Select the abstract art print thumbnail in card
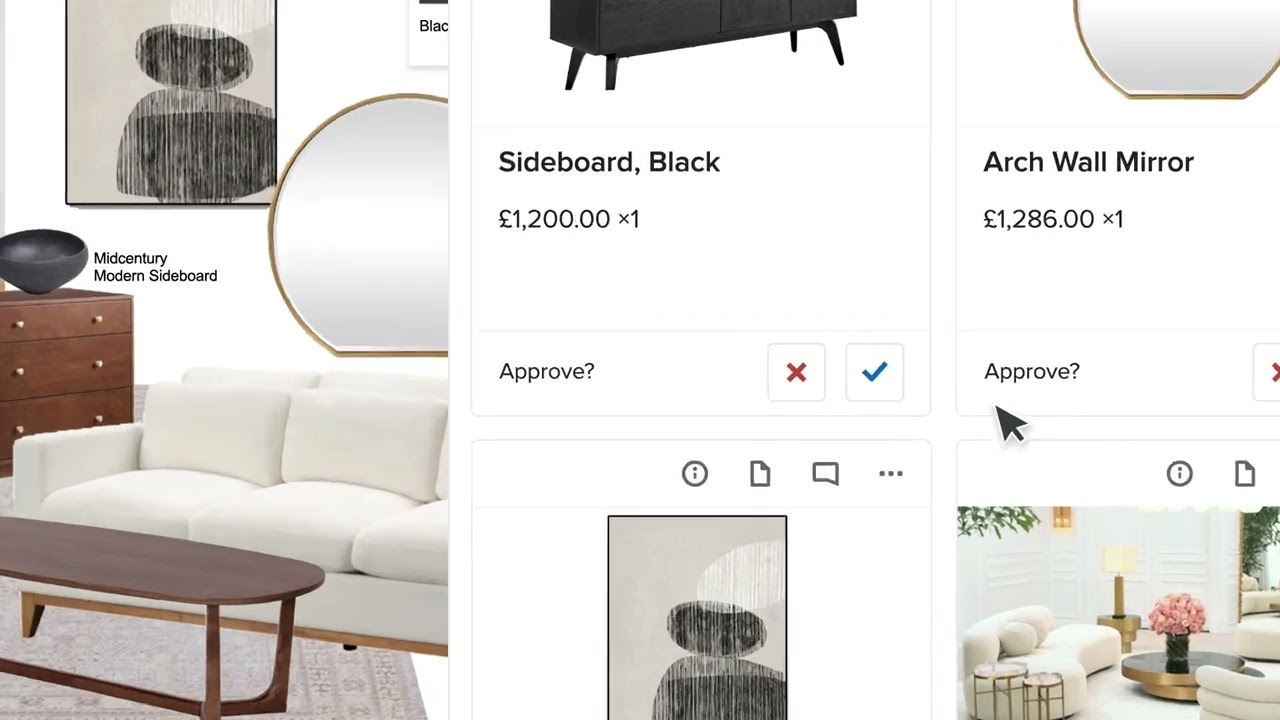This screenshot has width=1280, height=720. pos(697,617)
